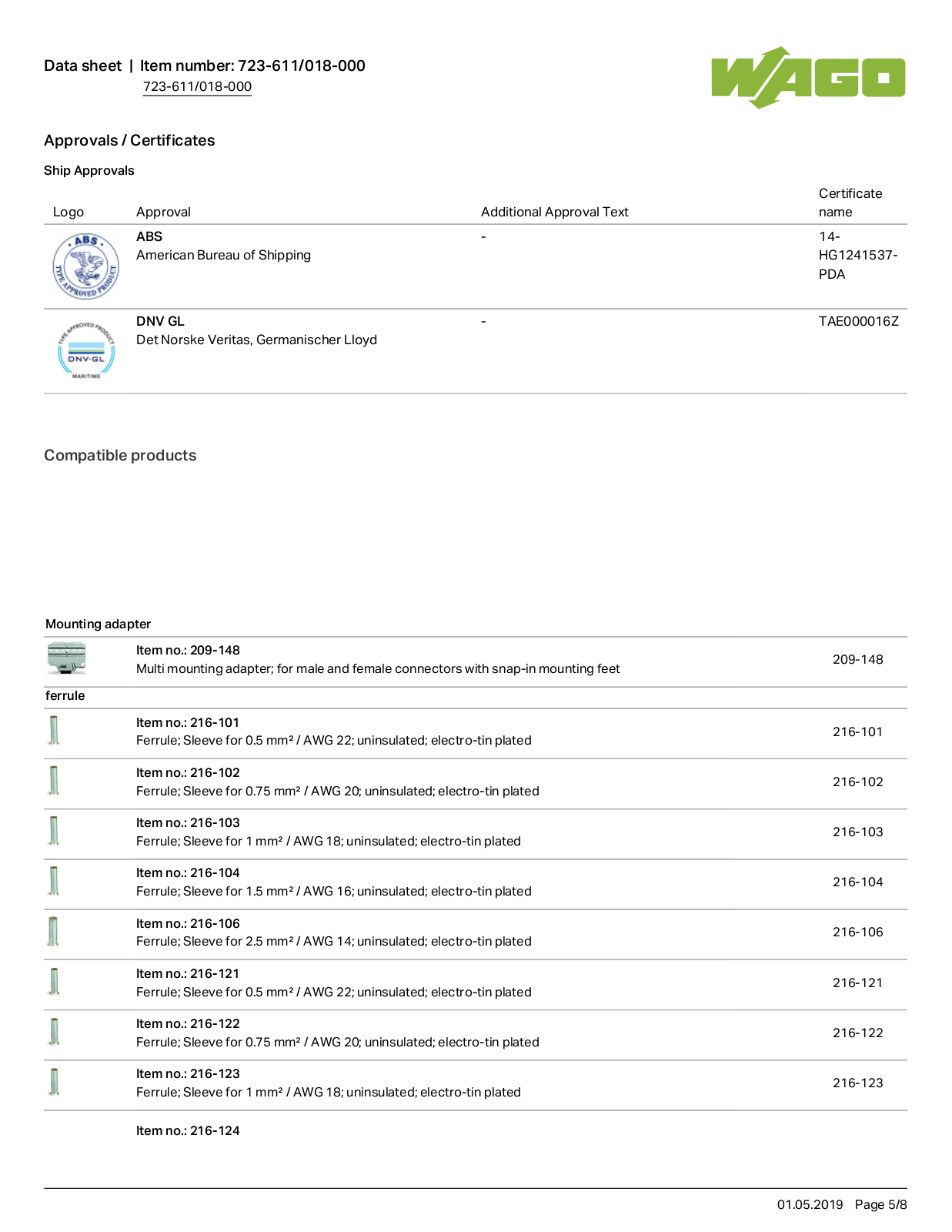Click the 'Det Norske Veritas, Germanischer Lloyd' text

257,340
